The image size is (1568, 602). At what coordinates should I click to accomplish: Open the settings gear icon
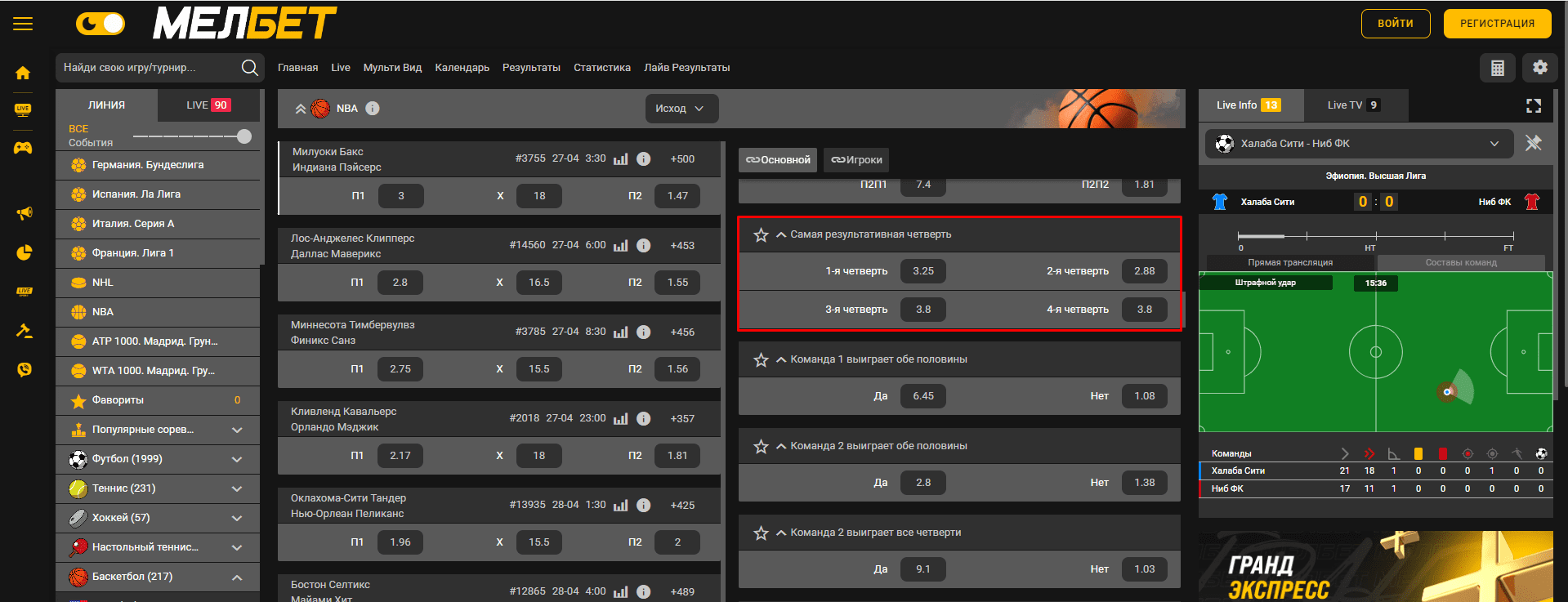pos(1540,68)
